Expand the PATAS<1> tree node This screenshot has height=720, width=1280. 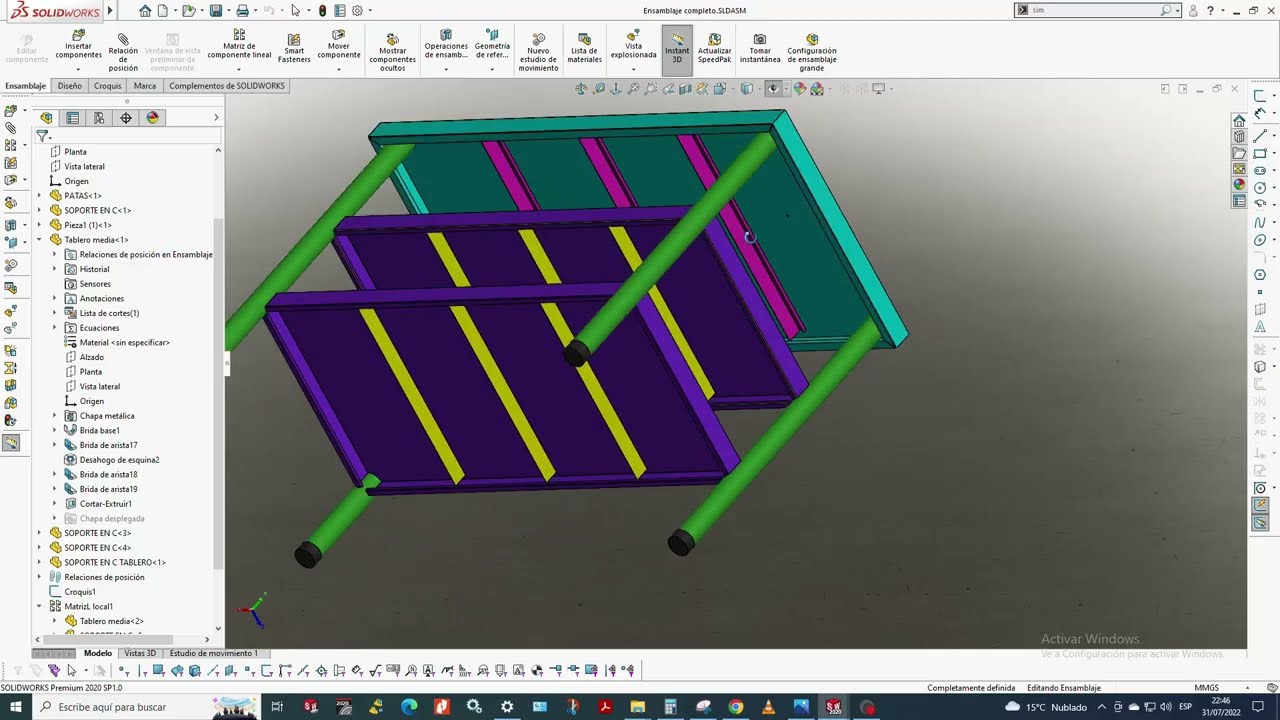coord(40,196)
